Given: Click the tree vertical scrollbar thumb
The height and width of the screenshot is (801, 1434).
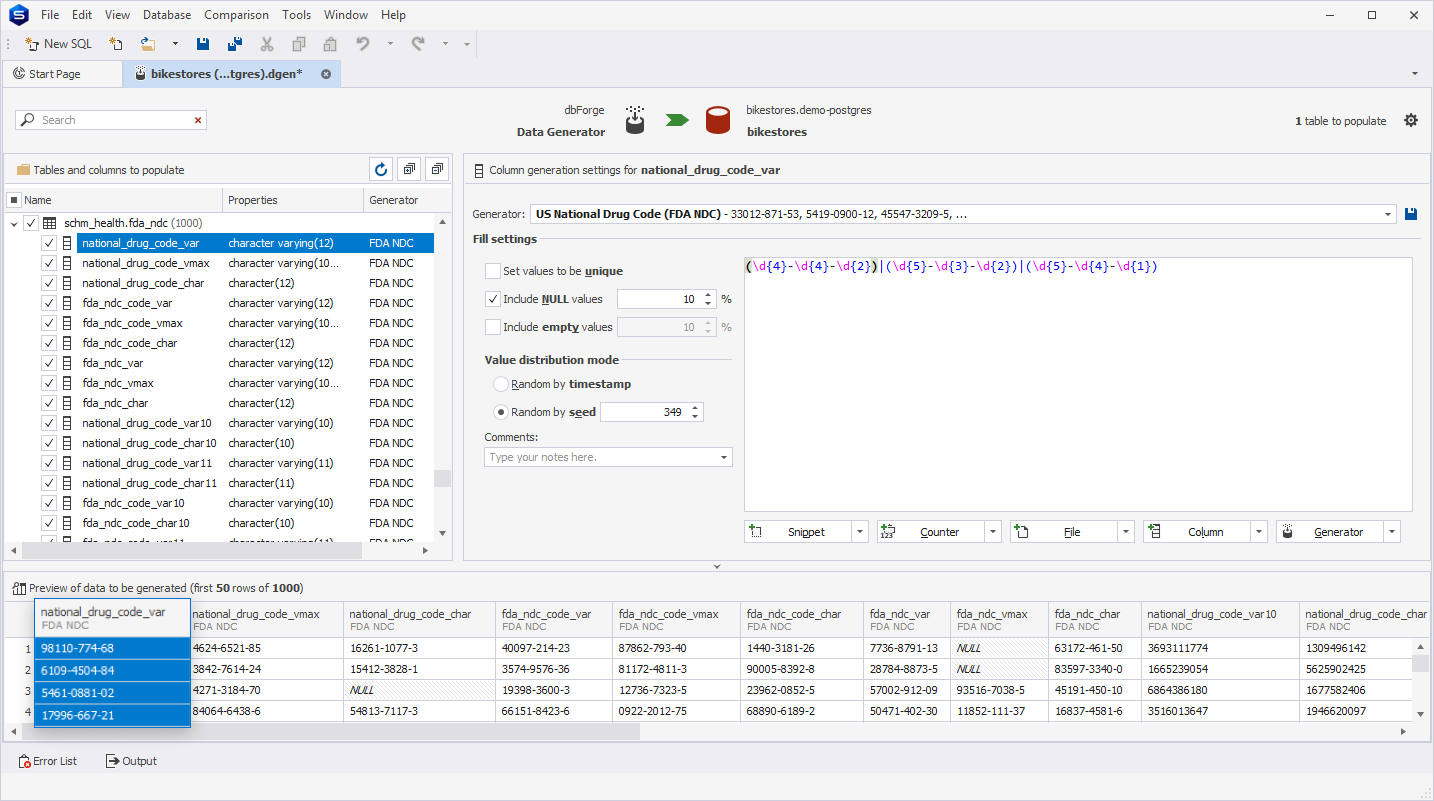Looking at the screenshot, I should [x=442, y=478].
